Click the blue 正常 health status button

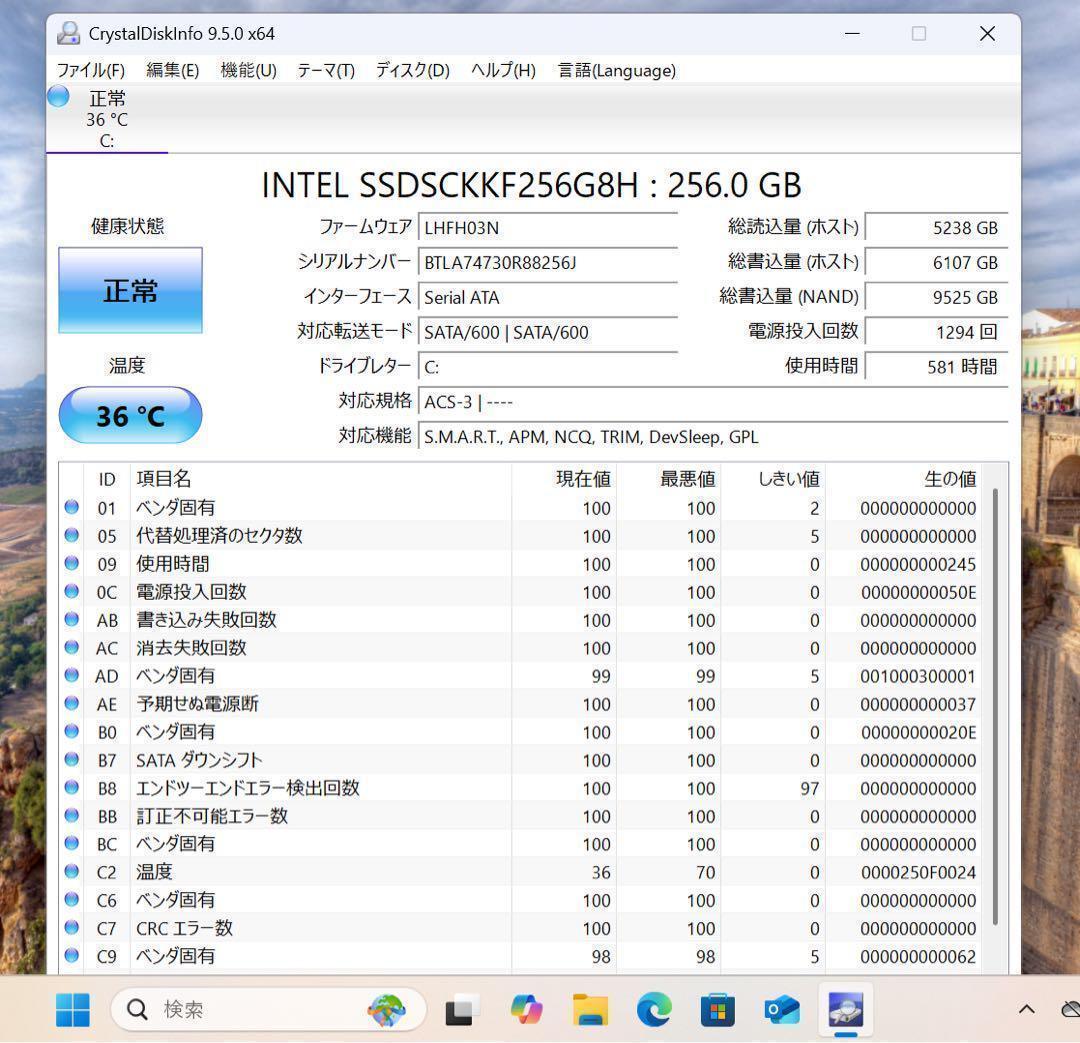click(130, 291)
